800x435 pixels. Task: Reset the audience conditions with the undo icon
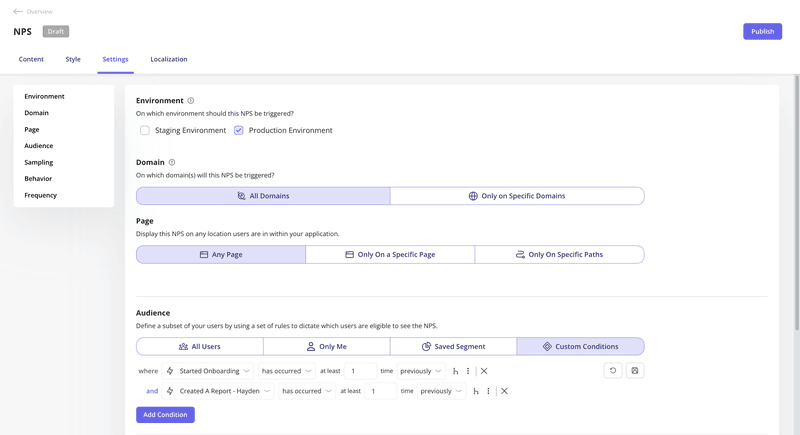coord(613,371)
